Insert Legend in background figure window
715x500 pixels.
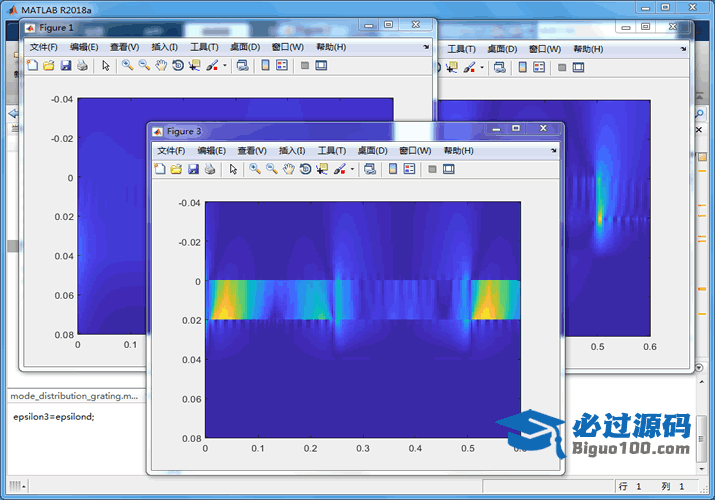point(539,67)
